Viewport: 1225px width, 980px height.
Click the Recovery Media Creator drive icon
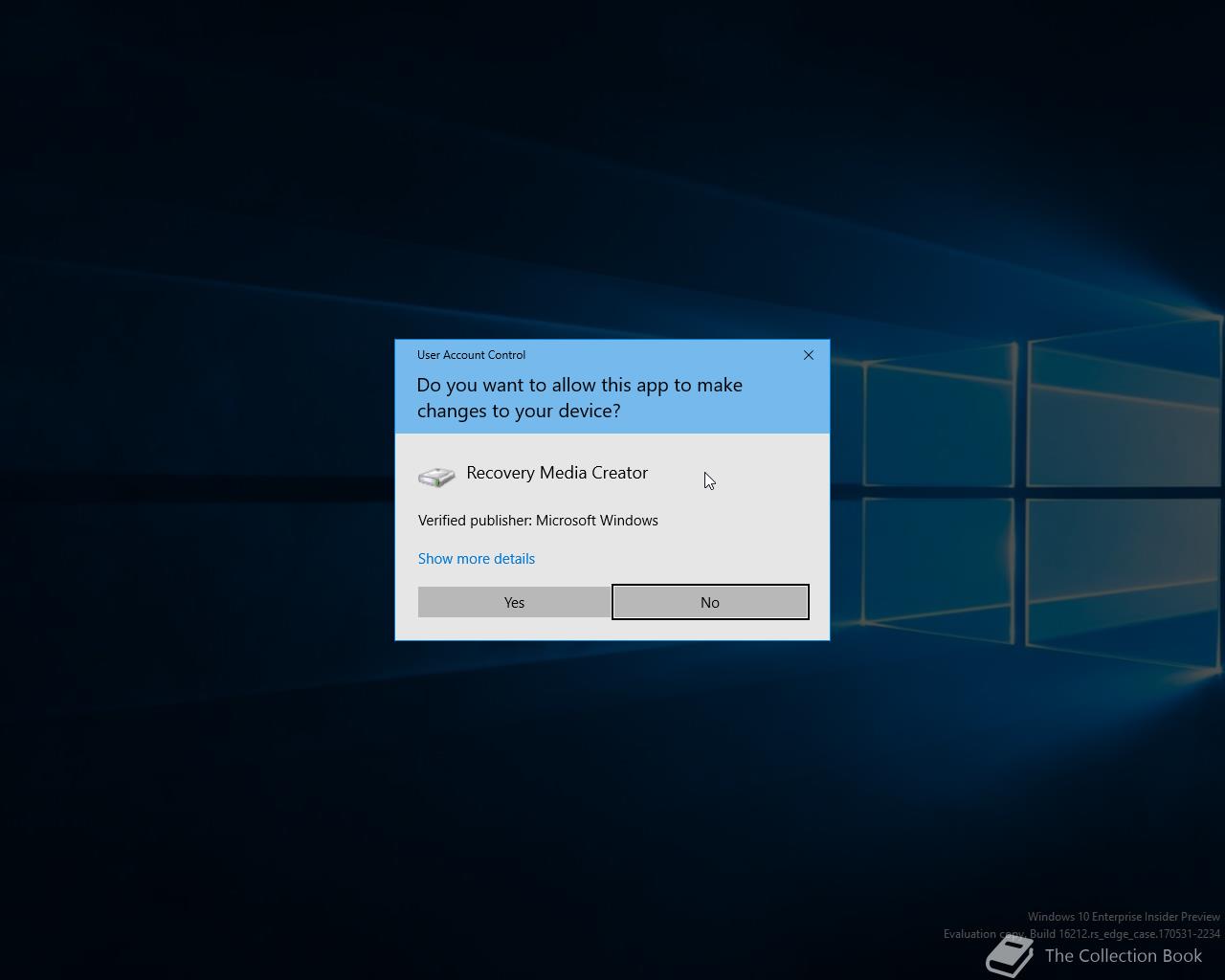436,477
